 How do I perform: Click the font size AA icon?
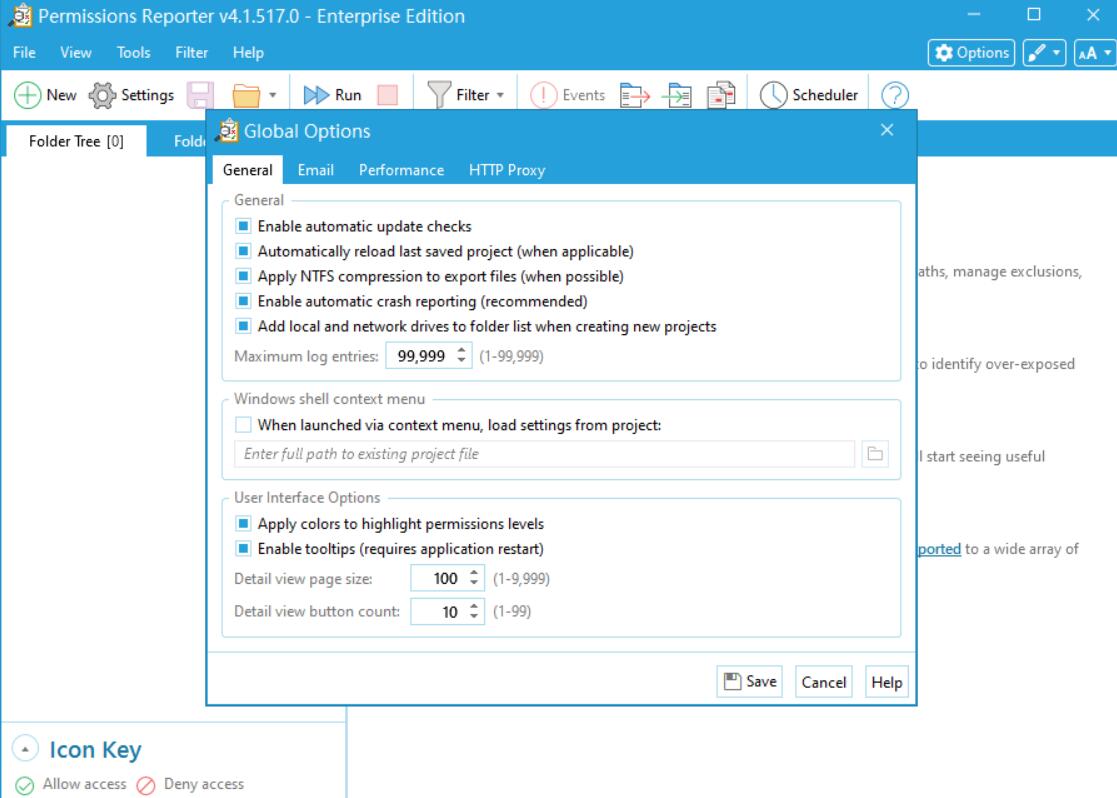click(x=1087, y=53)
